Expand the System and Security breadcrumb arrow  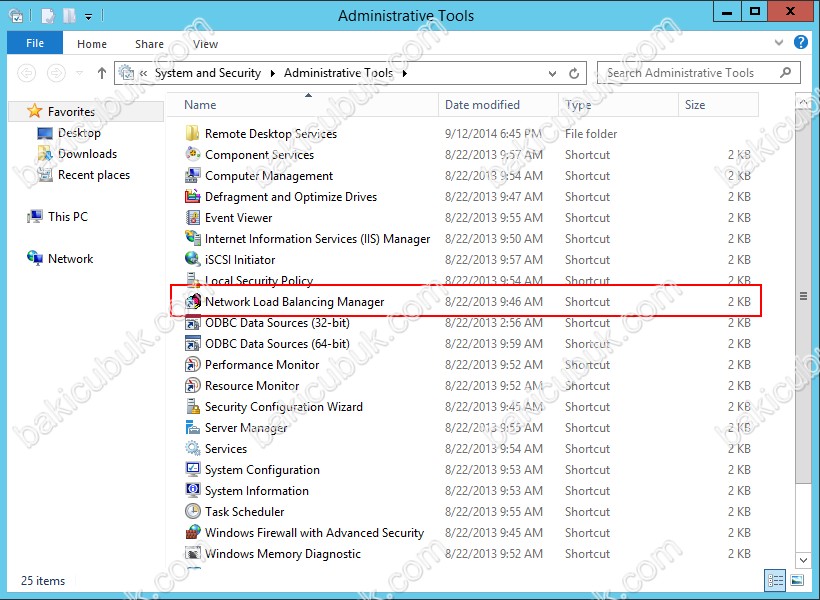pos(272,73)
